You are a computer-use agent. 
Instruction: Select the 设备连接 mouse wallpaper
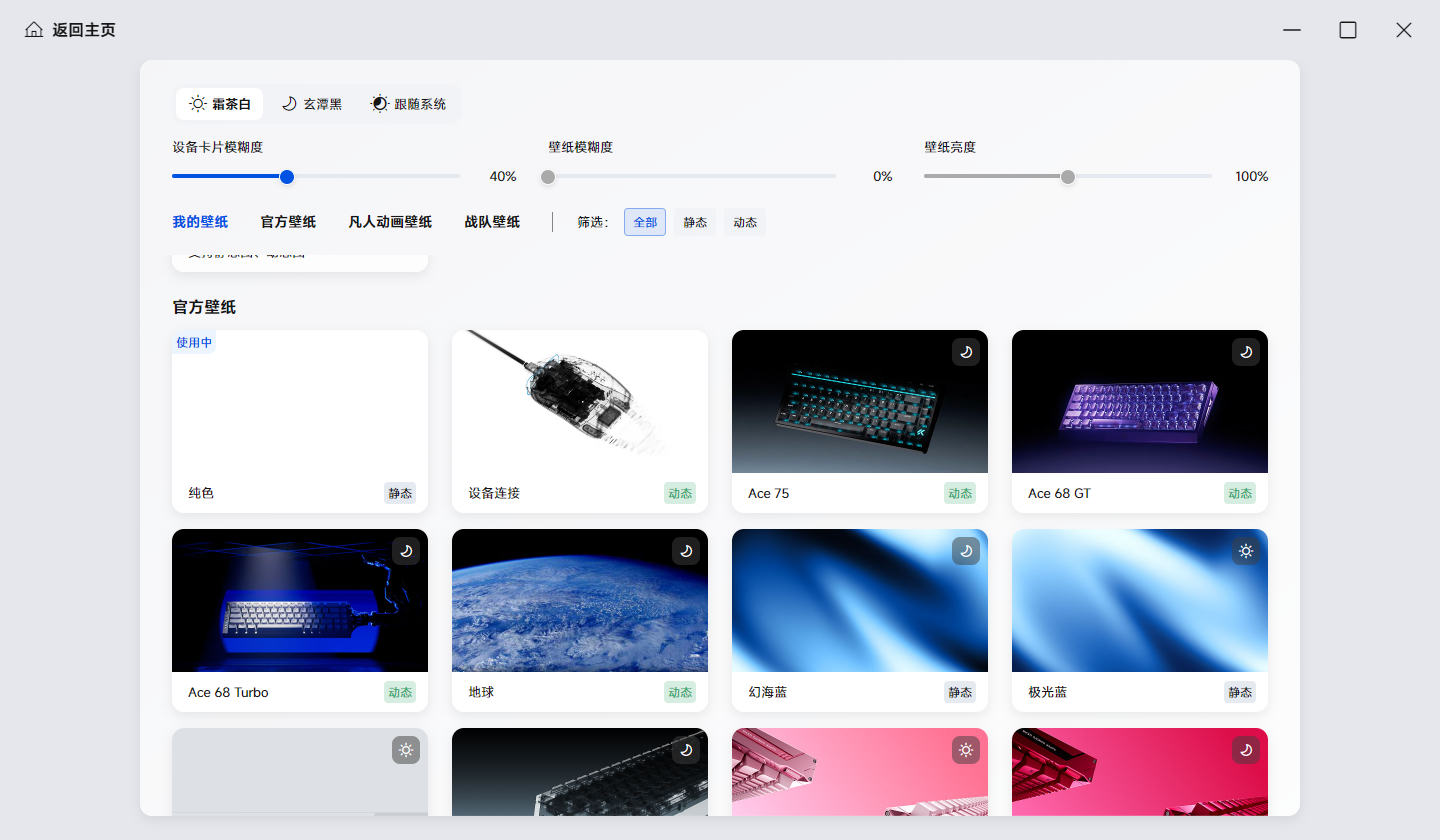tap(580, 421)
